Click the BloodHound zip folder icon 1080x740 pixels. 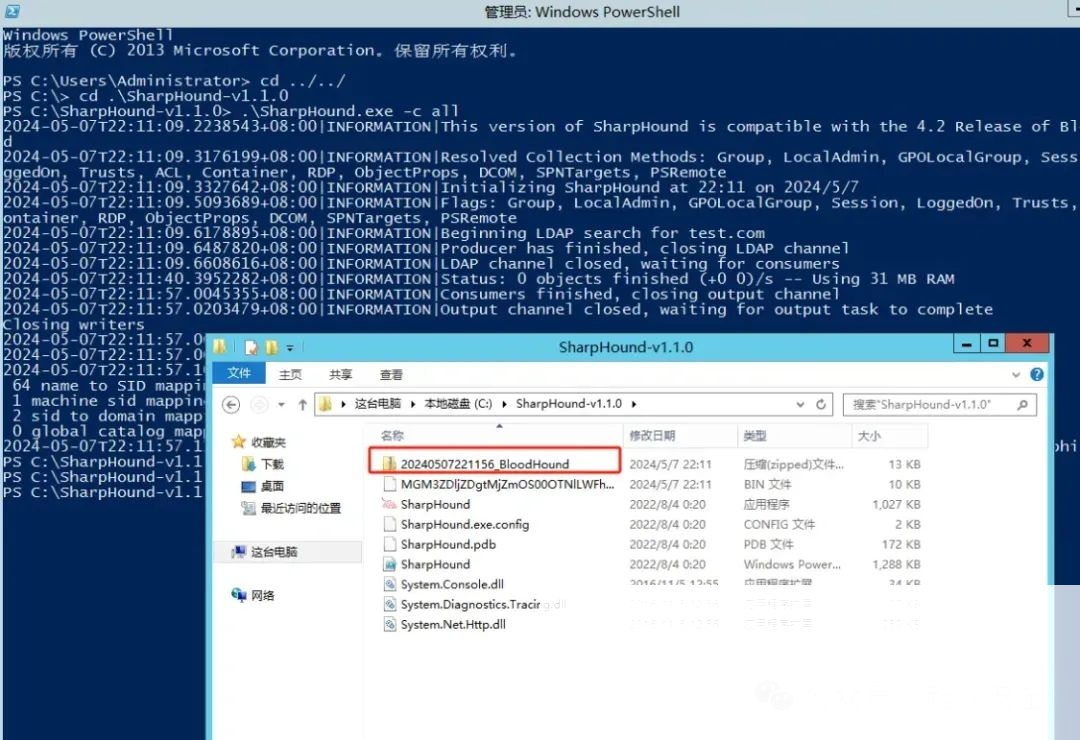point(389,464)
